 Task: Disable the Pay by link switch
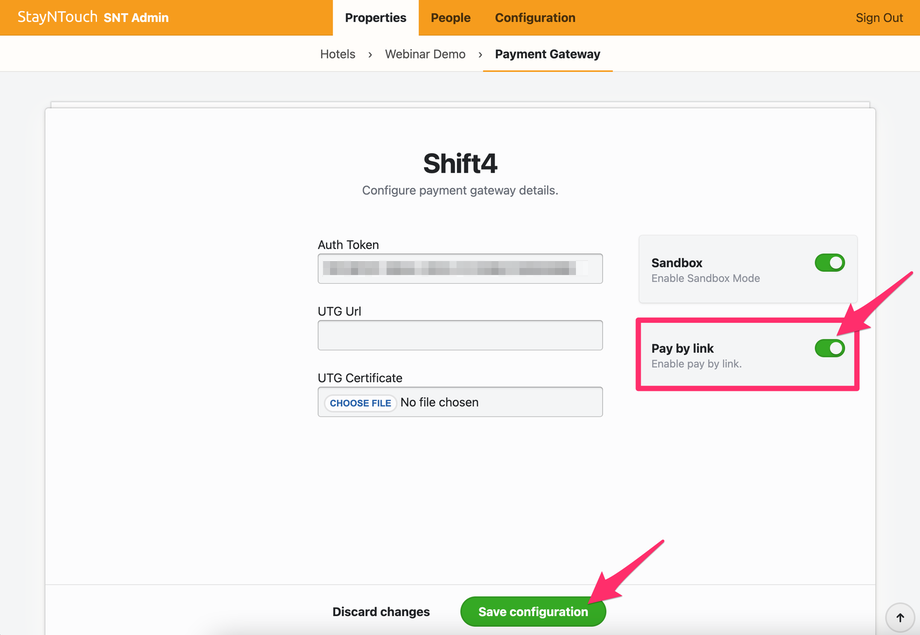pyautogui.click(x=830, y=349)
